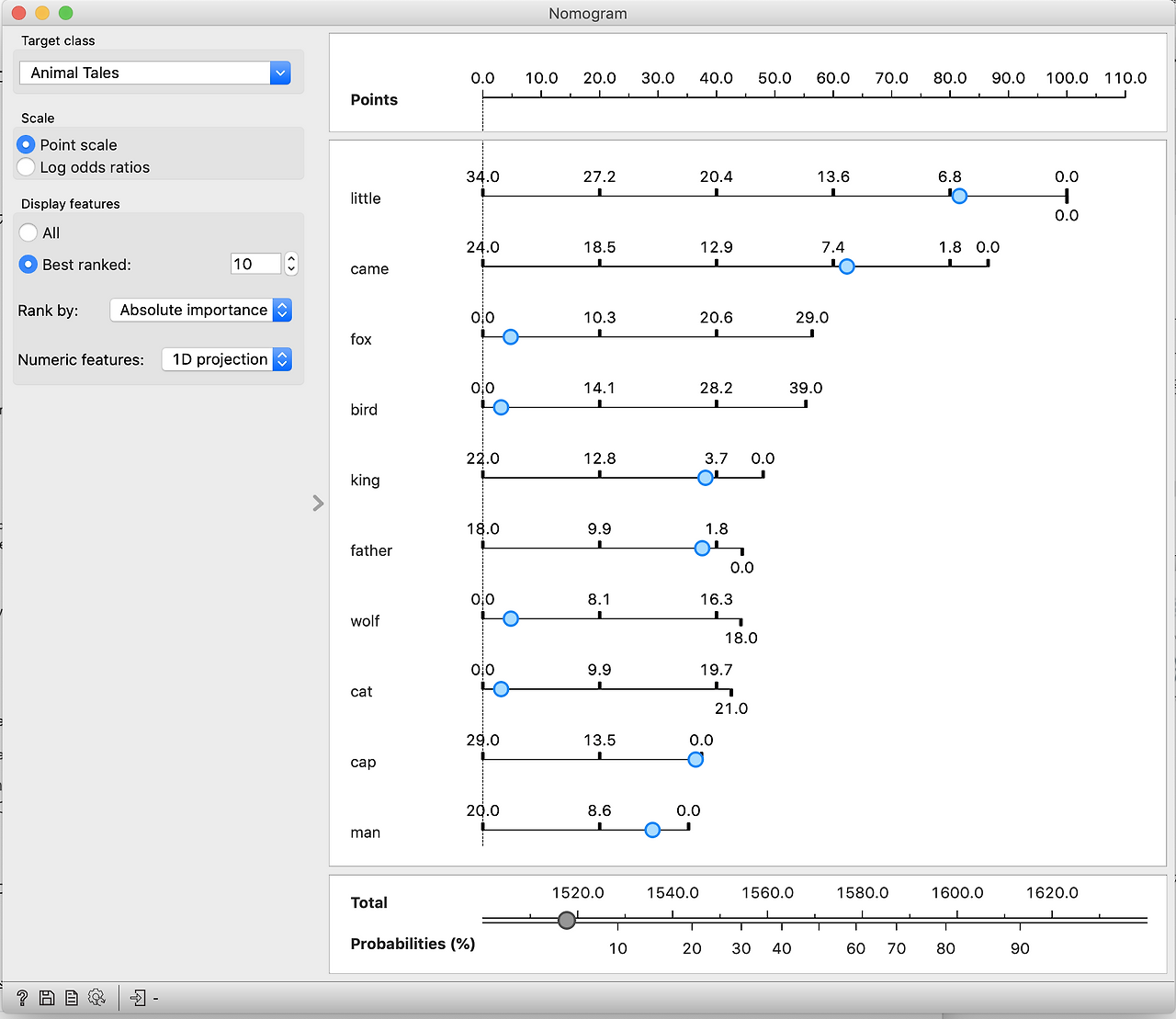This screenshot has width=1176, height=1019.
Task: Click the 'bird' feature slider handle
Action: (x=501, y=407)
